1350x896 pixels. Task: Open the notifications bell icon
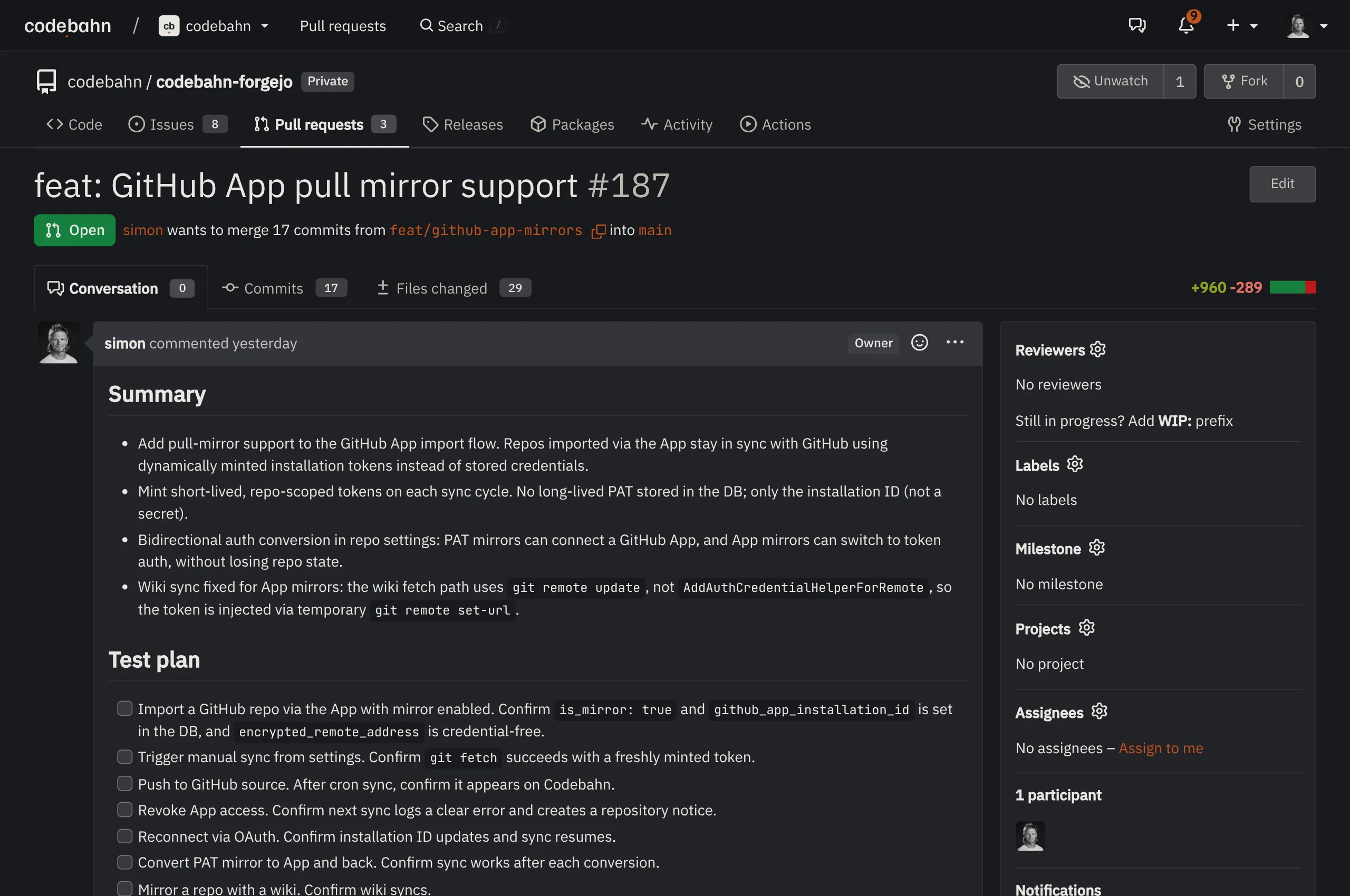[x=1186, y=26]
